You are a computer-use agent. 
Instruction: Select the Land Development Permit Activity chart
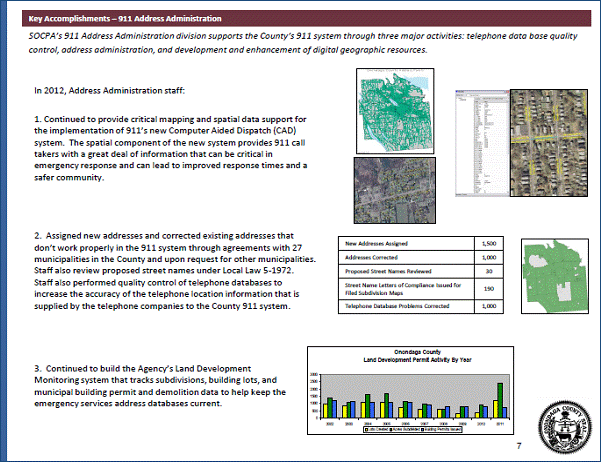pyautogui.click(x=411, y=391)
